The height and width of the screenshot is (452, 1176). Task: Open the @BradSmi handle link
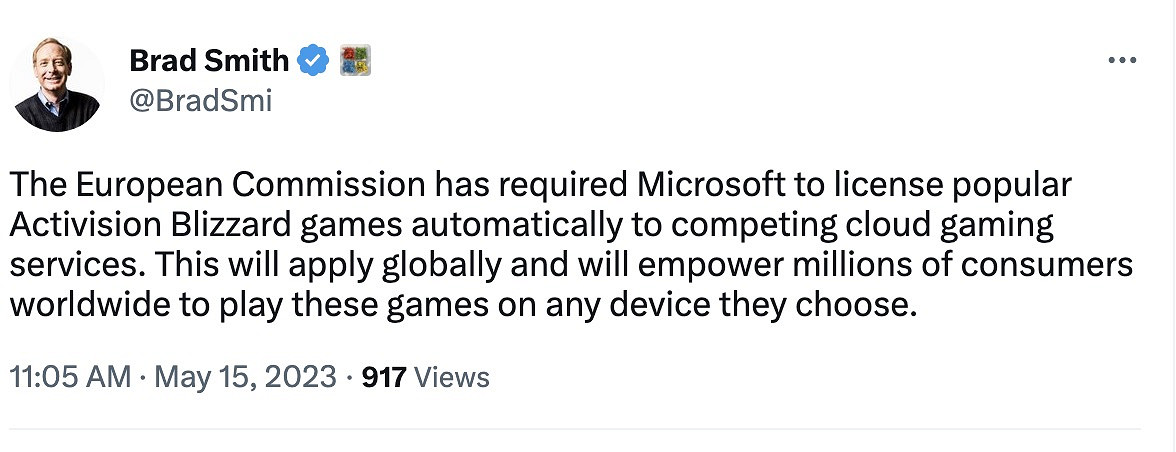200,101
